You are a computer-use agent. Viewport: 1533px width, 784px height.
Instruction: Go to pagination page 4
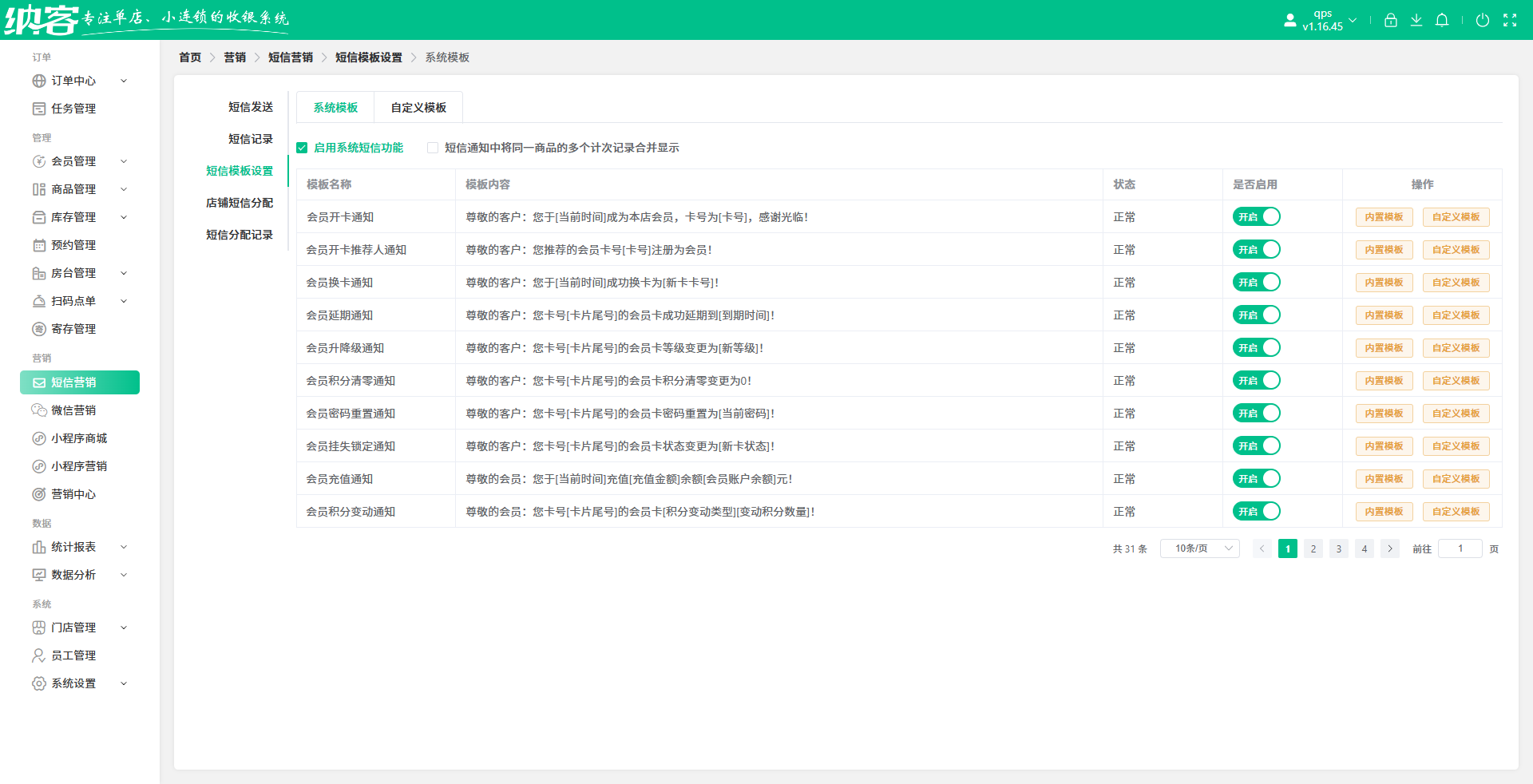pyautogui.click(x=1365, y=548)
